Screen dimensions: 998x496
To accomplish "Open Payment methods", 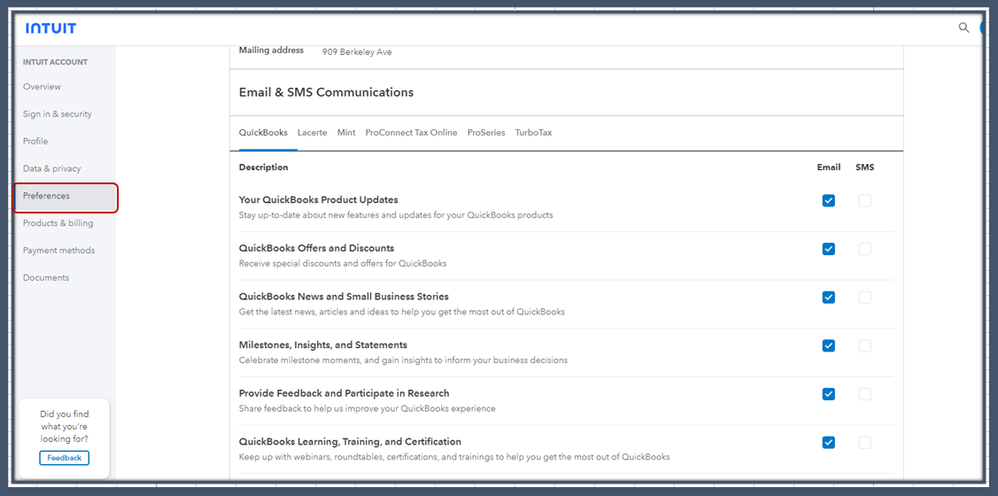I will tap(59, 251).
